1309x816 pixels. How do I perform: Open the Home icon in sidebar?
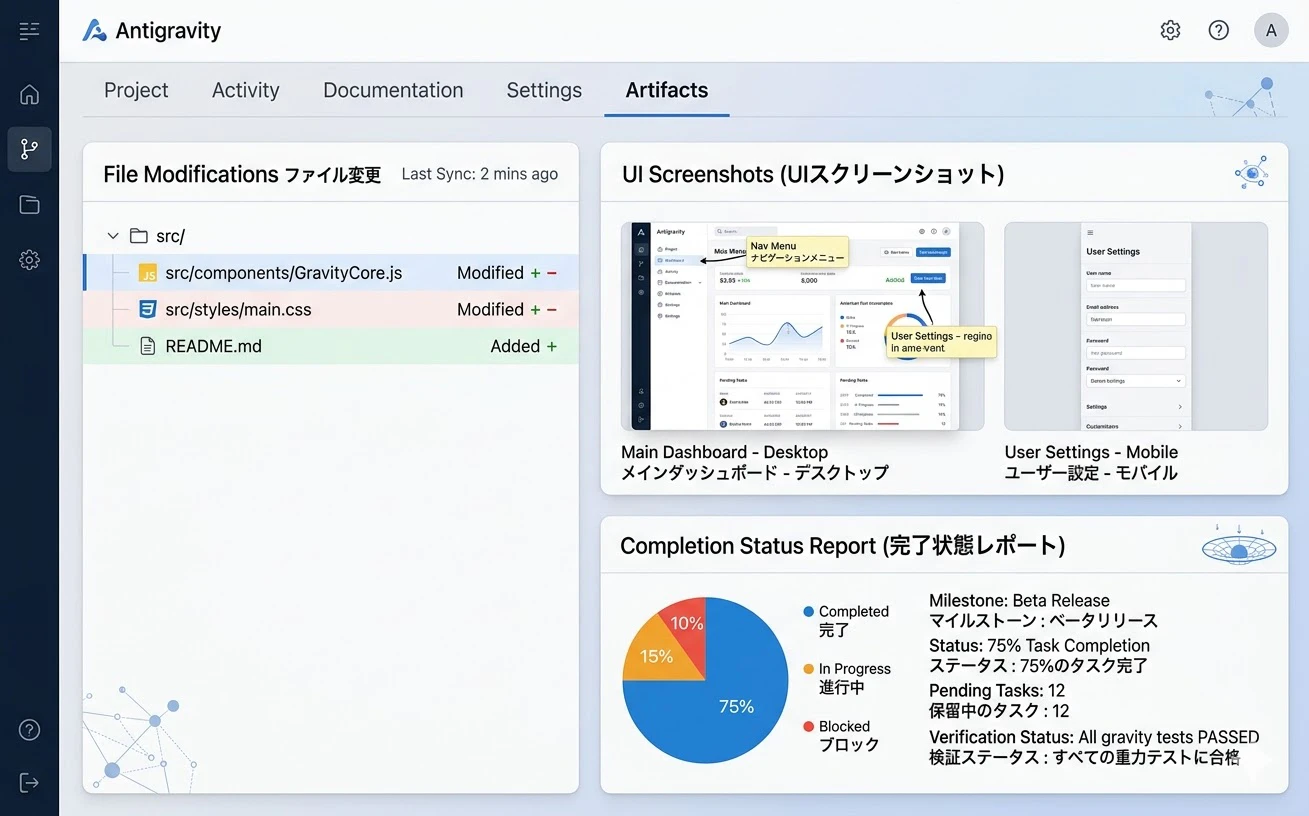[x=29, y=95]
